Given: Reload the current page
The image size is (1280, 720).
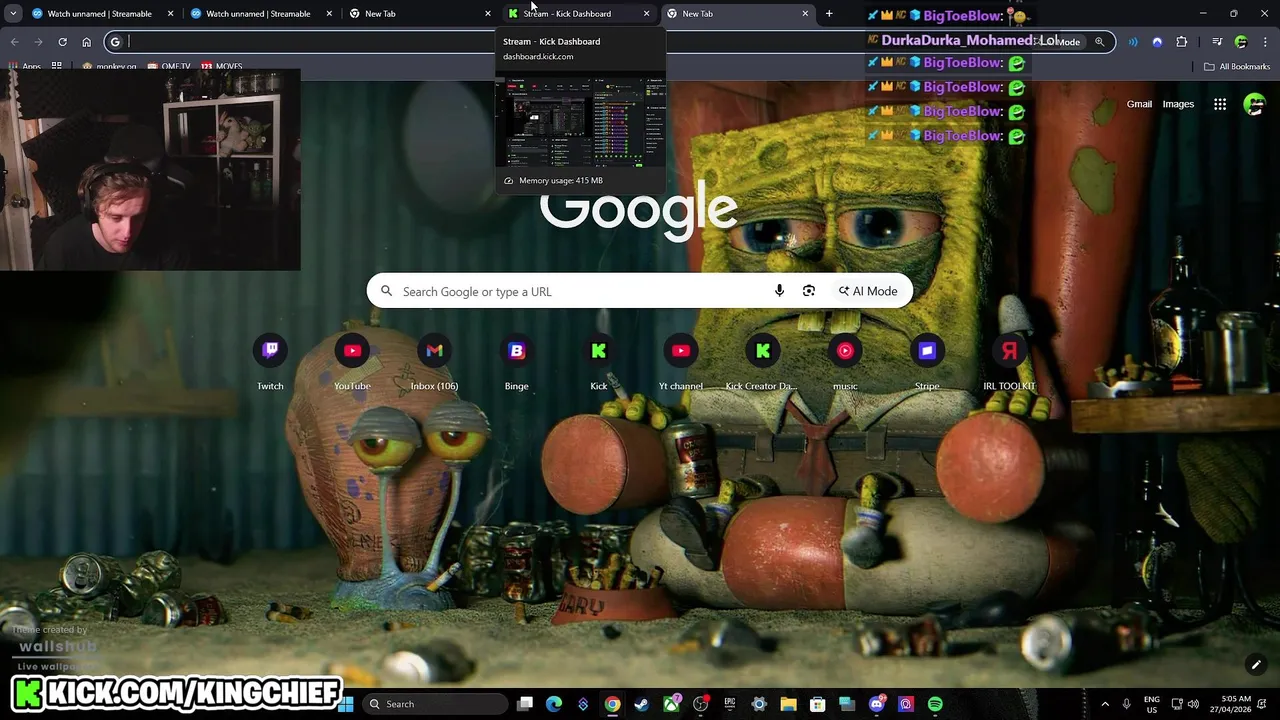Looking at the screenshot, I should 62,42.
